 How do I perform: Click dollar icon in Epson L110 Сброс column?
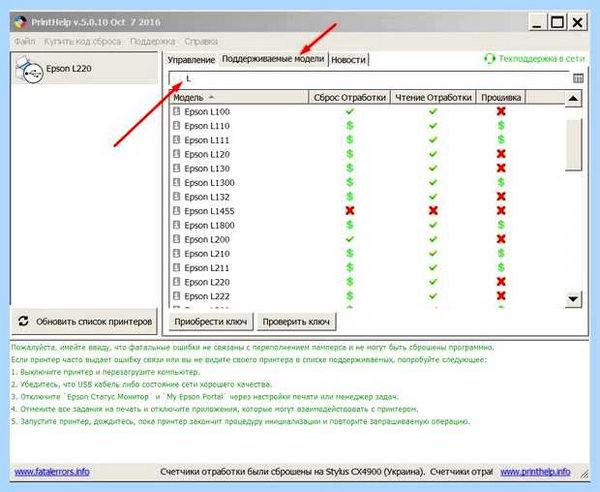349,125
